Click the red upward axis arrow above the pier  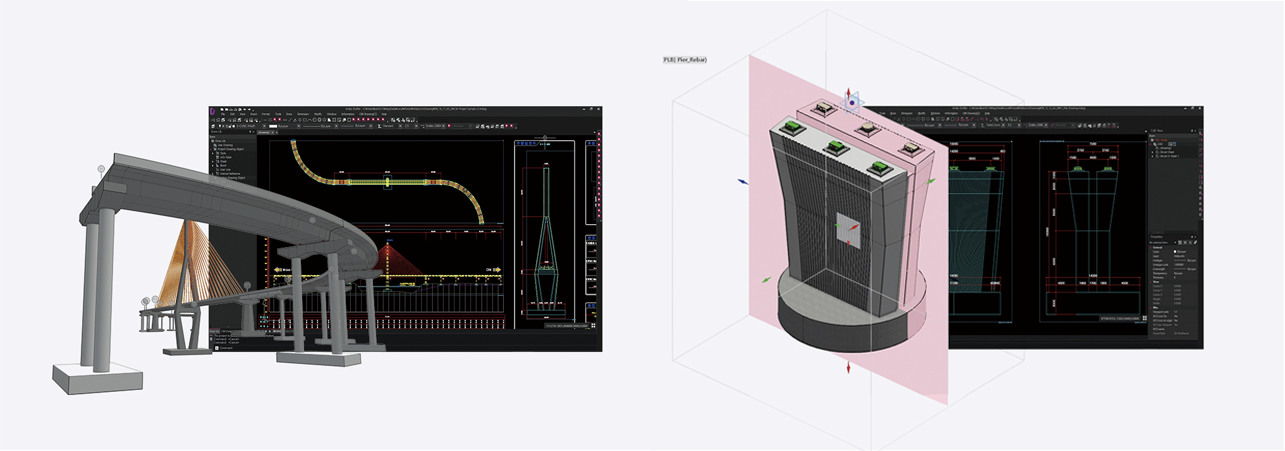click(849, 91)
